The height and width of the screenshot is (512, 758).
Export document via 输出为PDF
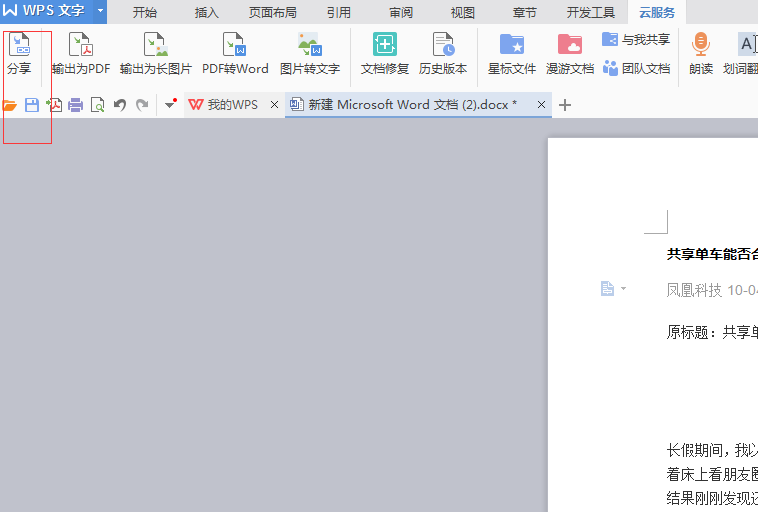(x=81, y=53)
